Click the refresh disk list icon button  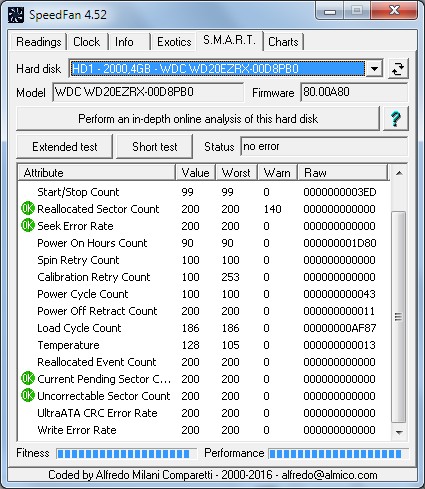tap(398, 69)
